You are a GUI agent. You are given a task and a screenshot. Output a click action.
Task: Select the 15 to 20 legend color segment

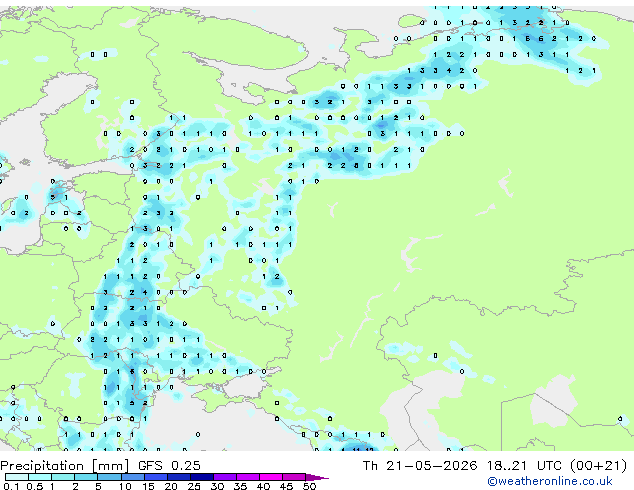156,477
